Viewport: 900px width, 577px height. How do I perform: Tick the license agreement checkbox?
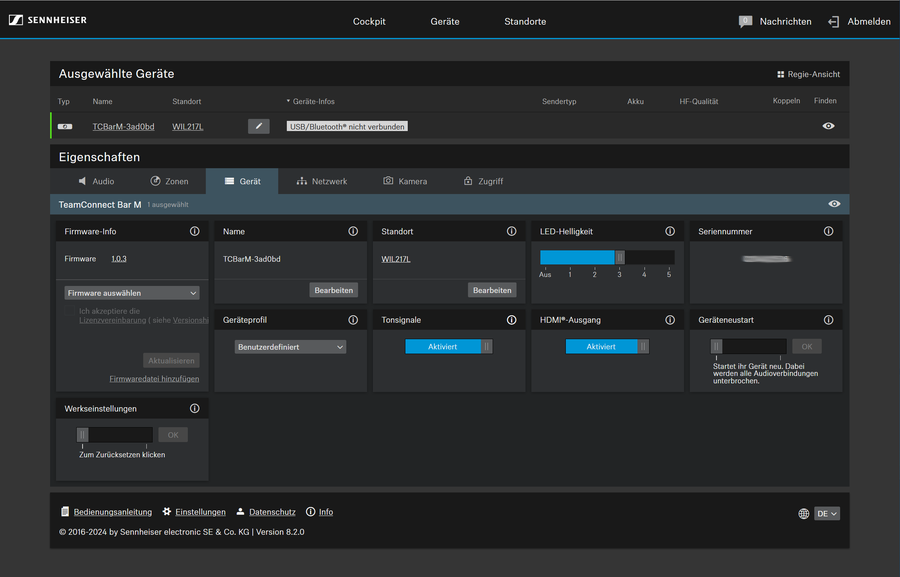(x=70, y=311)
